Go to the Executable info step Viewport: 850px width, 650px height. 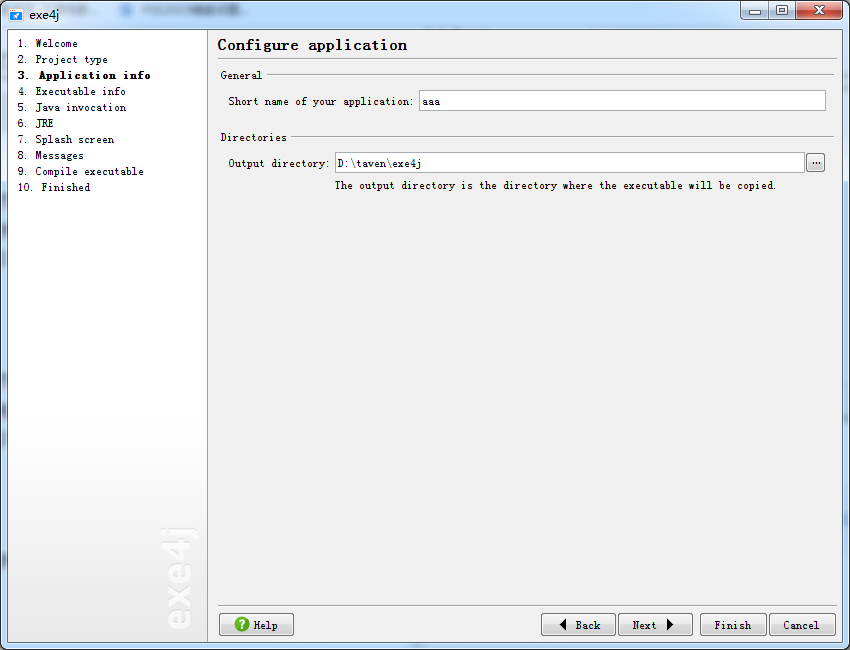80,91
